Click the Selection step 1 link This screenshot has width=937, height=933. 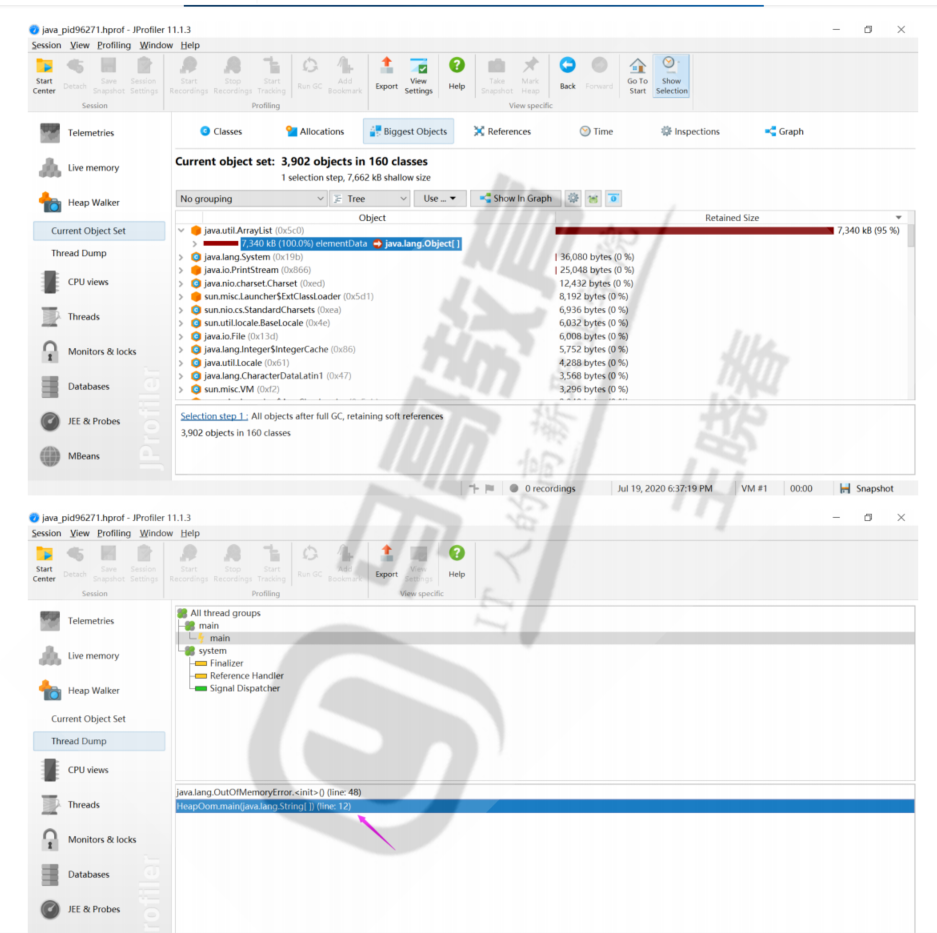coord(214,417)
